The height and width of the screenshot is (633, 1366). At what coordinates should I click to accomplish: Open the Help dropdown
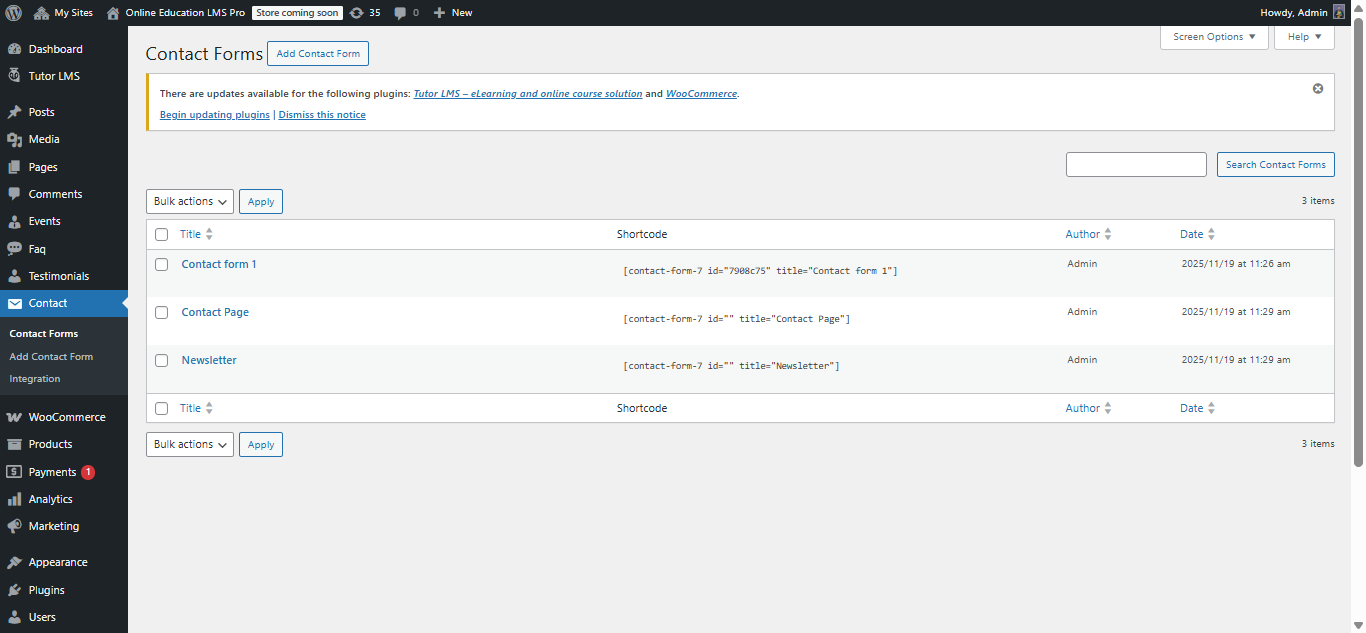pos(1303,36)
